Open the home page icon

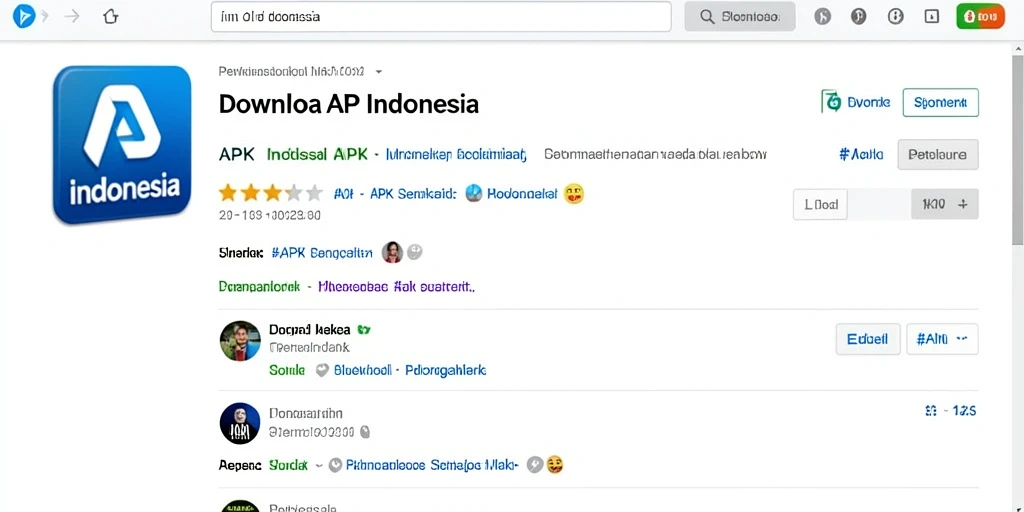tap(111, 16)
